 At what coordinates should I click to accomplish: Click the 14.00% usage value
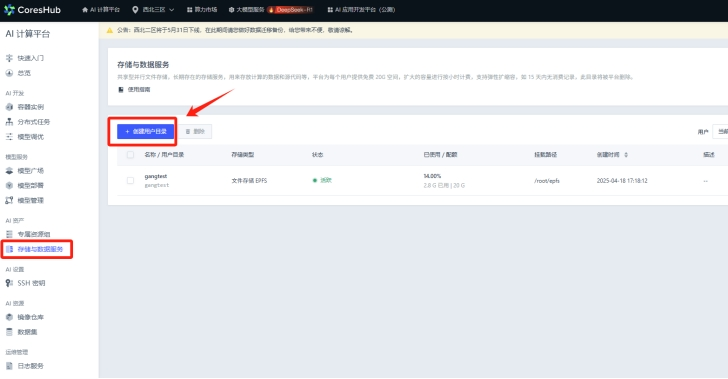(432, 176)
